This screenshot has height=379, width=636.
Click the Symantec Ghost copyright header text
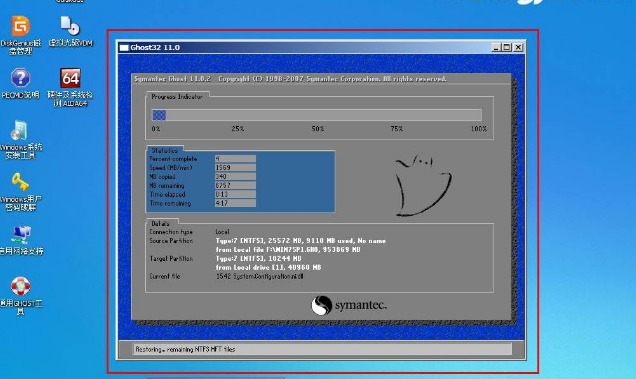click(290, 79)
